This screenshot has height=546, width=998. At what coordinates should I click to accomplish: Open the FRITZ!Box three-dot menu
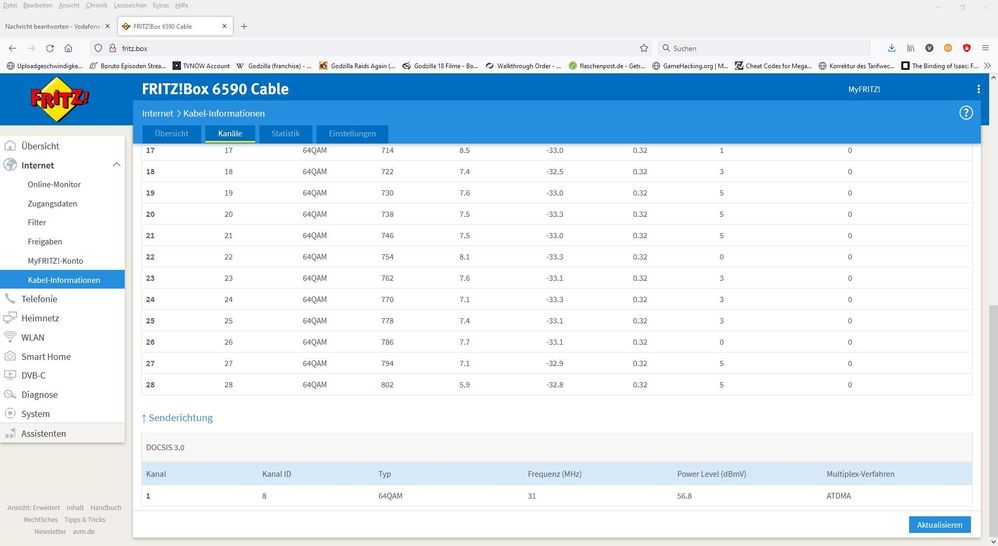point(979,90)
